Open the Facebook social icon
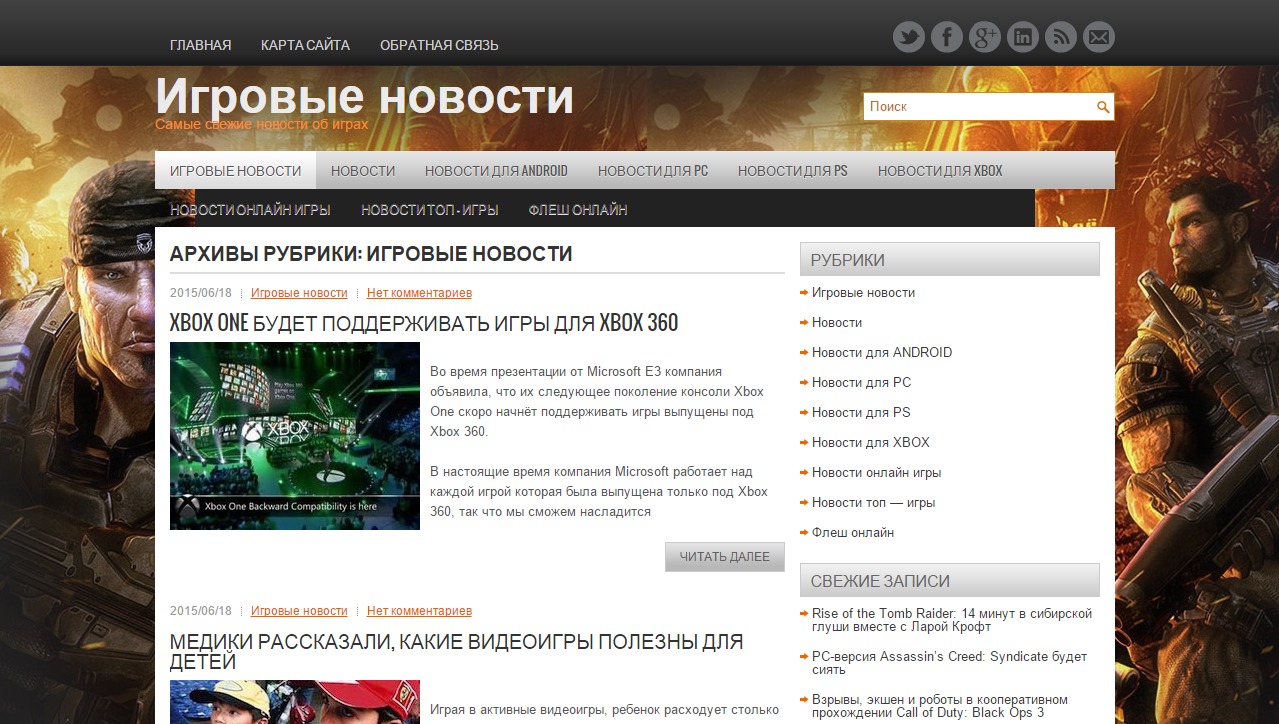The height and width of the screenshot is (724, 1279). click(947, 38)
